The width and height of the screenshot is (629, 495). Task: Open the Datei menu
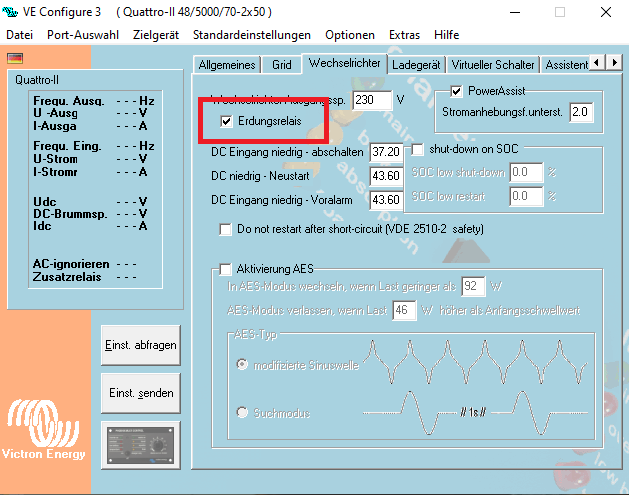click(x=19, y=35)
